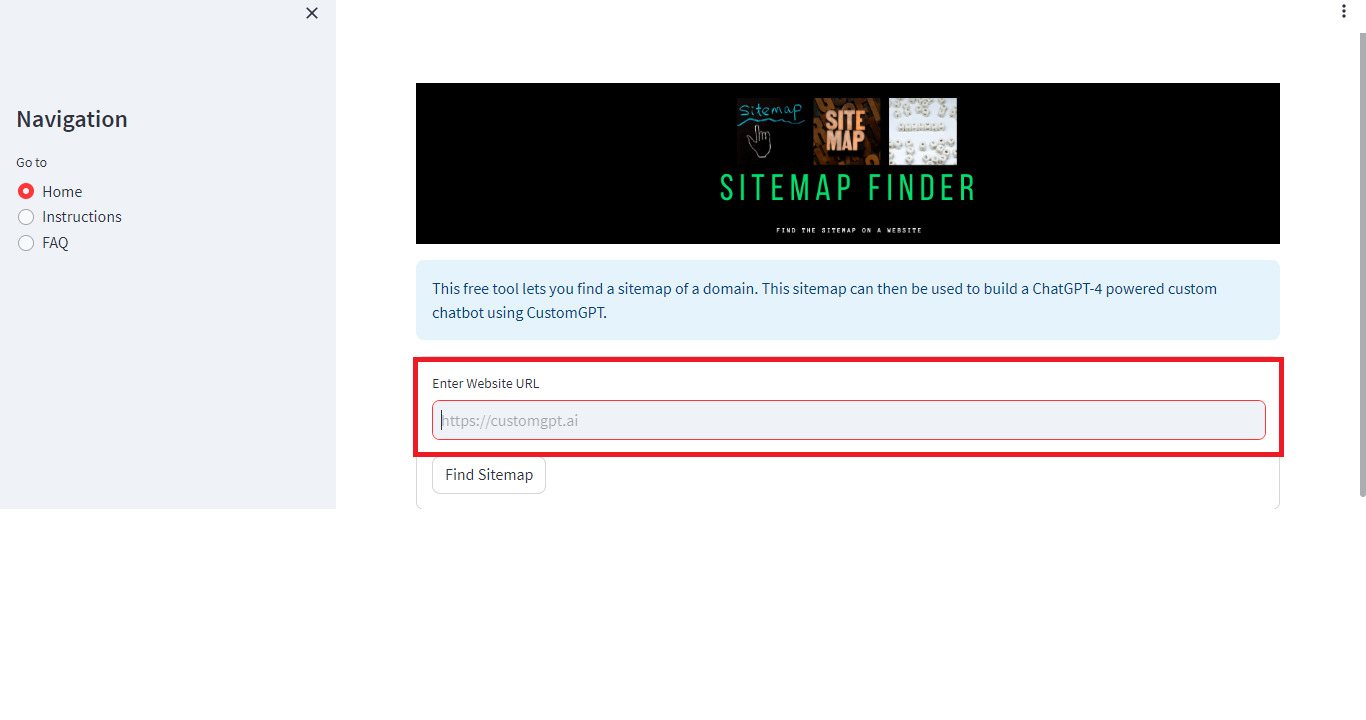Image resolution: width=1366 pixels, height=720 pixels.
Task: Click the green SITEMAP FINDER title
Action: point(848,188)
